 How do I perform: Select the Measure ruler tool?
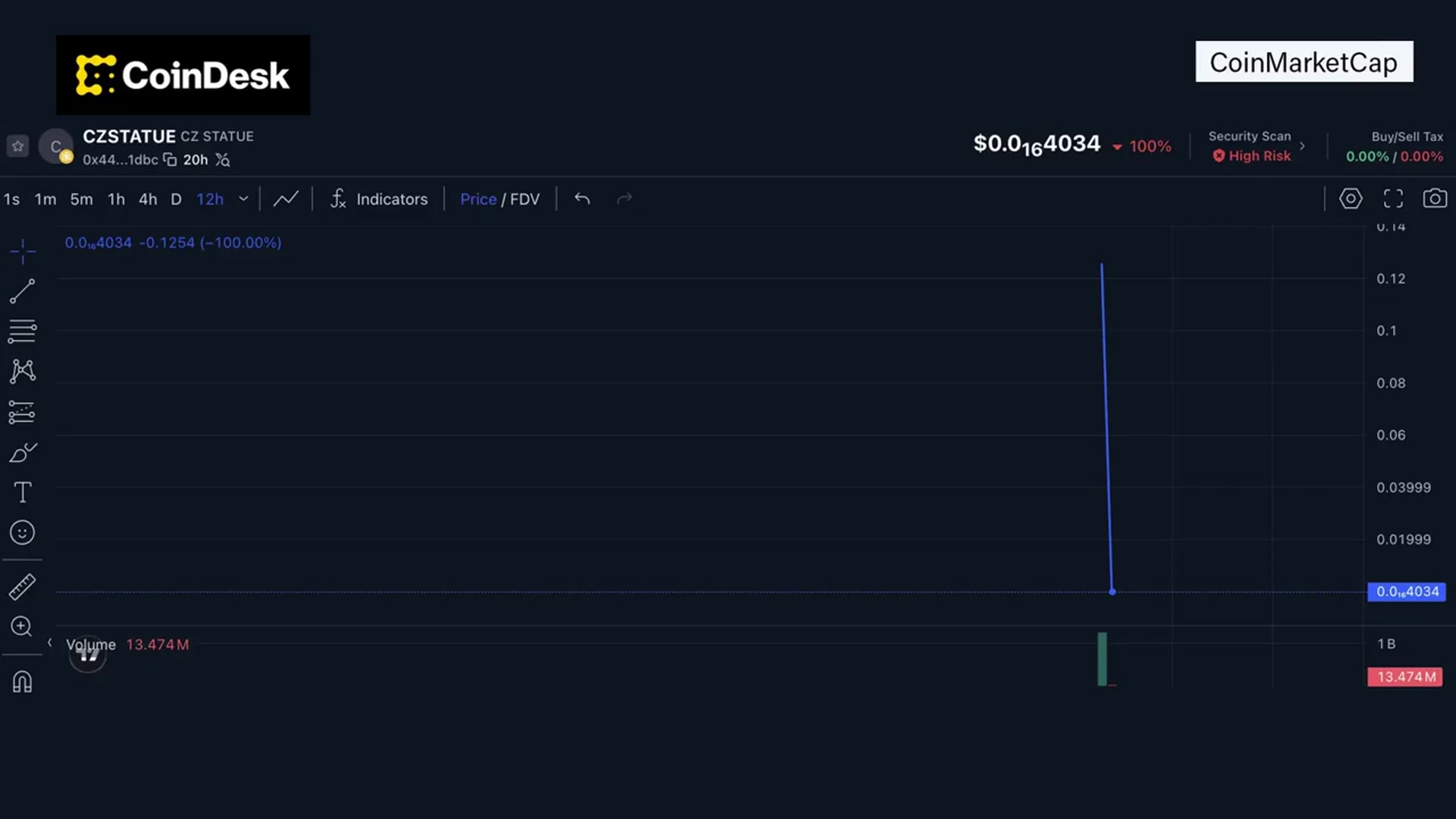tap(23, 586)
